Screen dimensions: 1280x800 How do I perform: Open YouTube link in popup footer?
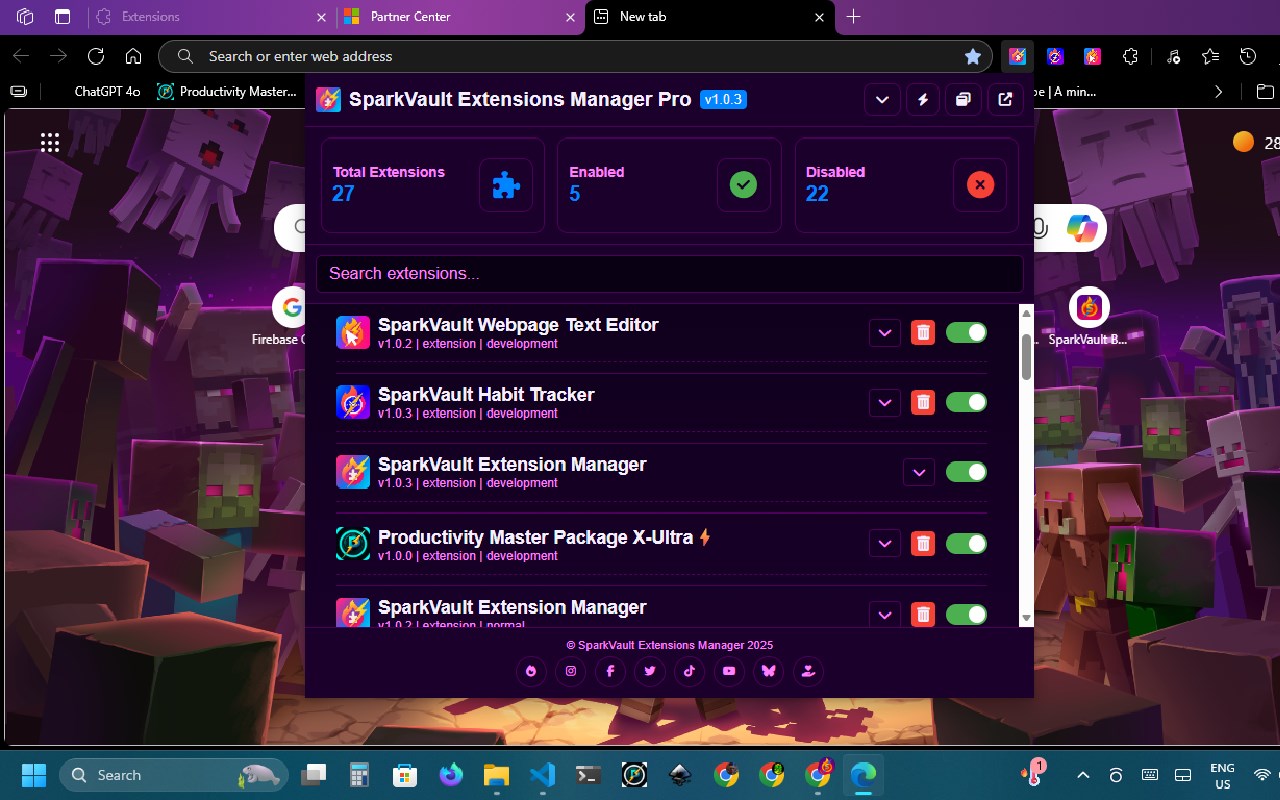729,671
